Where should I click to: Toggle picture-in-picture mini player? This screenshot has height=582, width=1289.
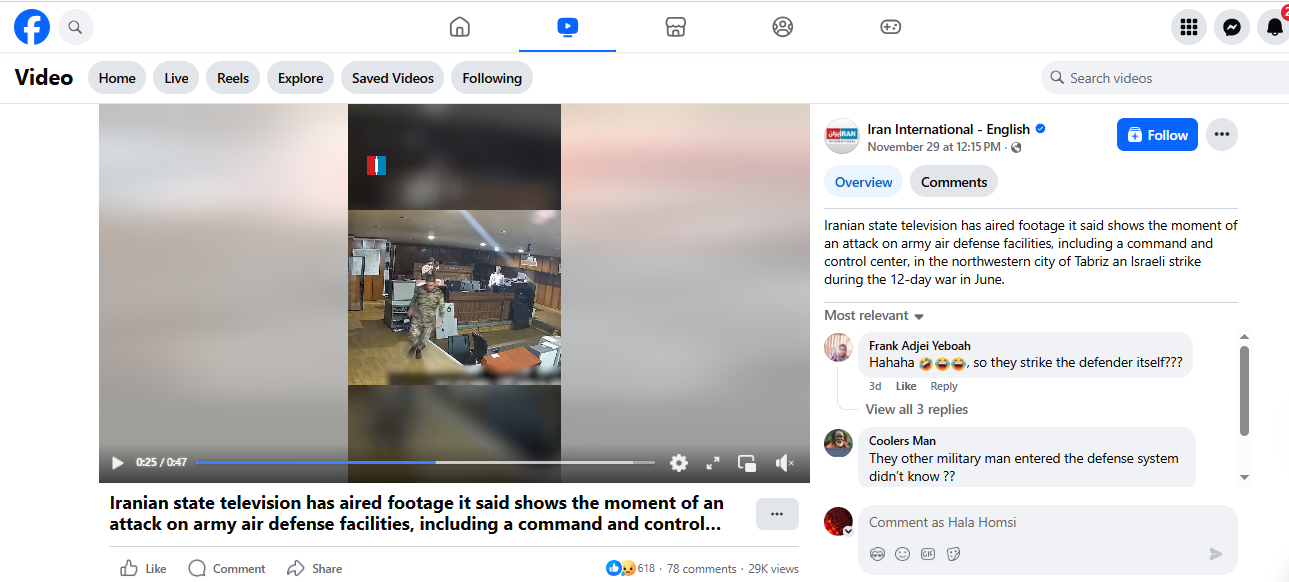click(747, 463)
